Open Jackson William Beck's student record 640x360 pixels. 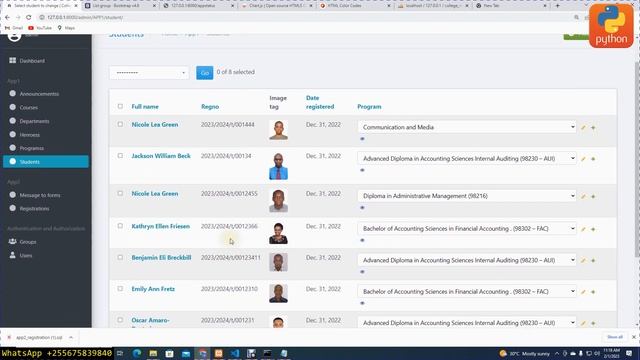pyautogui.click(x=161, y=156)
